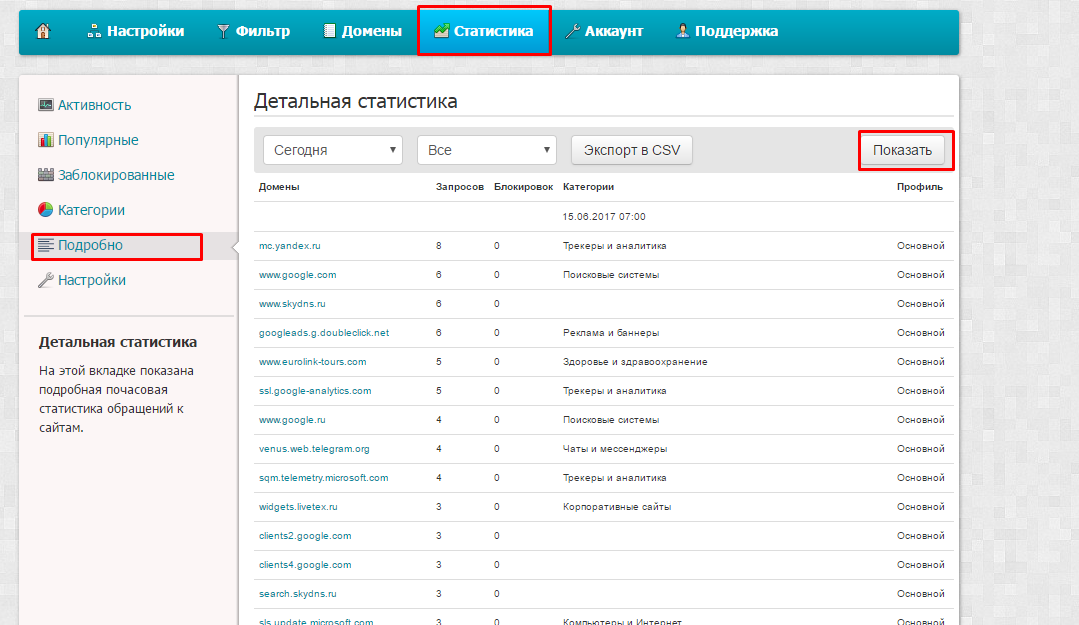1079x625 pixels.
Task: Open Популярные in the sidebar
Action: (98, 140)
